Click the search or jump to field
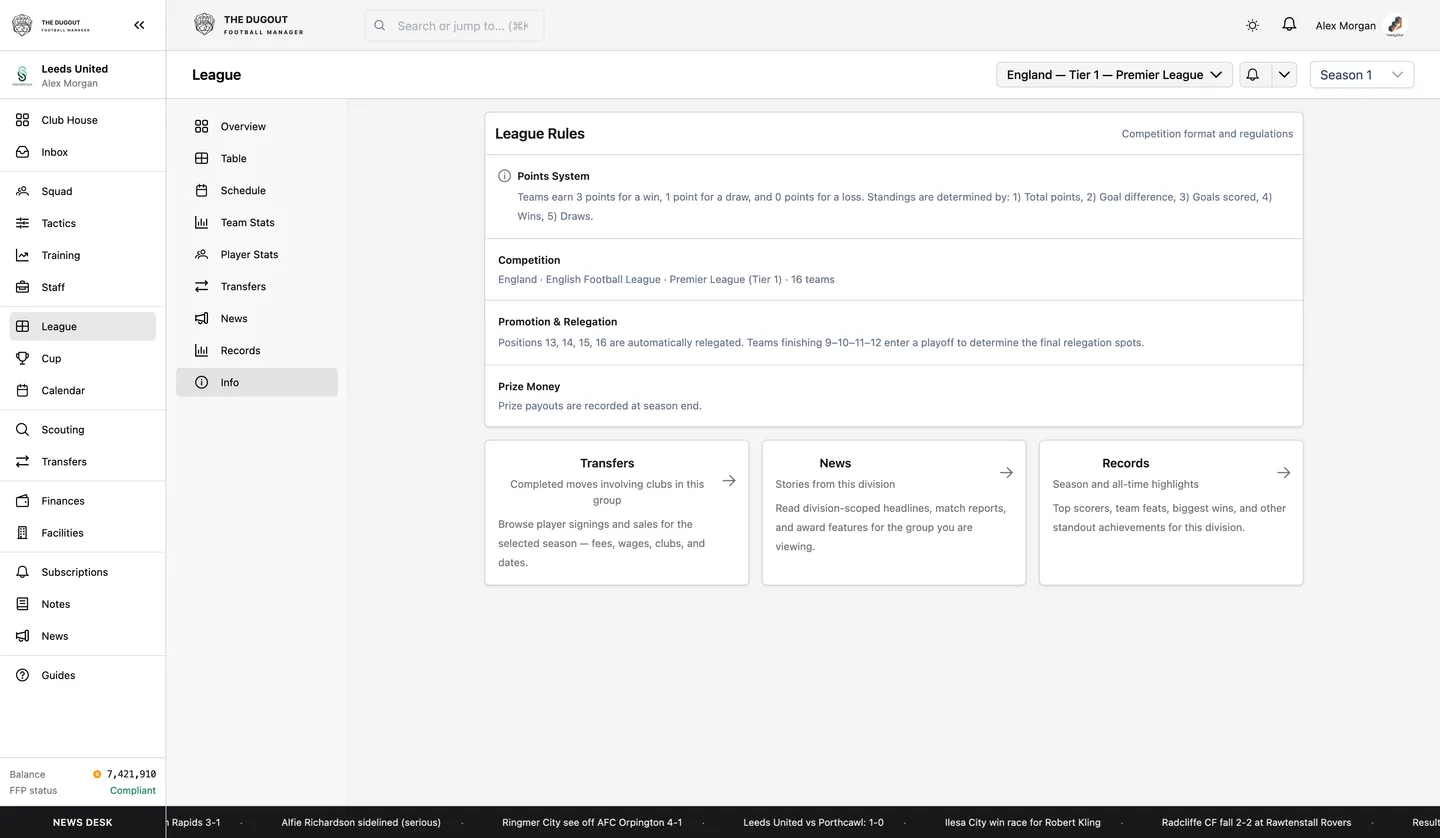The image size is (1440, 838). pyautogui.click(x=454, y=26)
